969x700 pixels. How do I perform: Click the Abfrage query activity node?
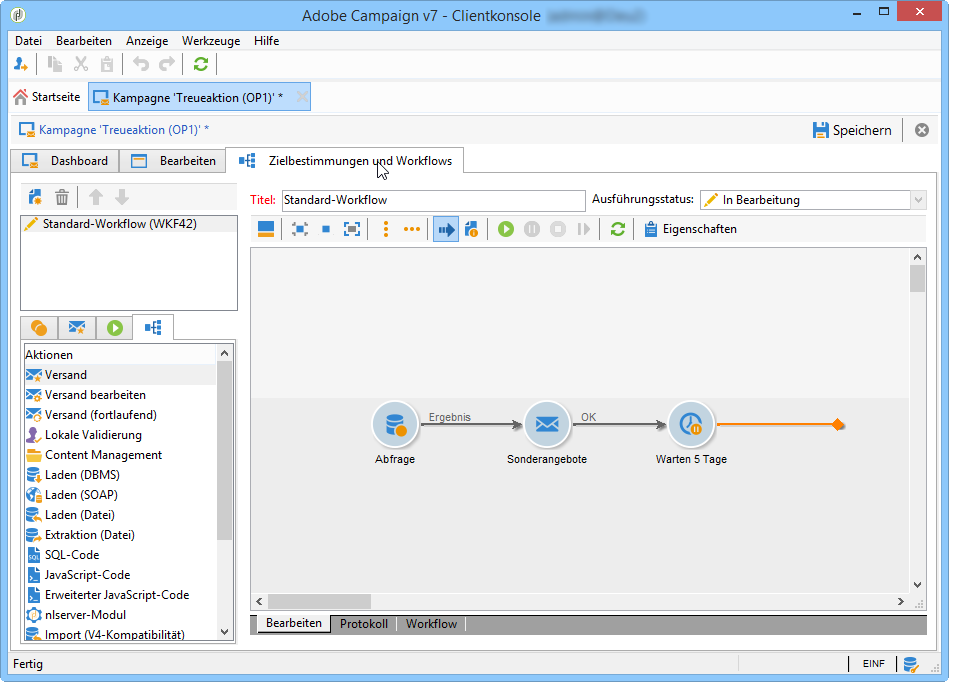[x=395, y=424]
